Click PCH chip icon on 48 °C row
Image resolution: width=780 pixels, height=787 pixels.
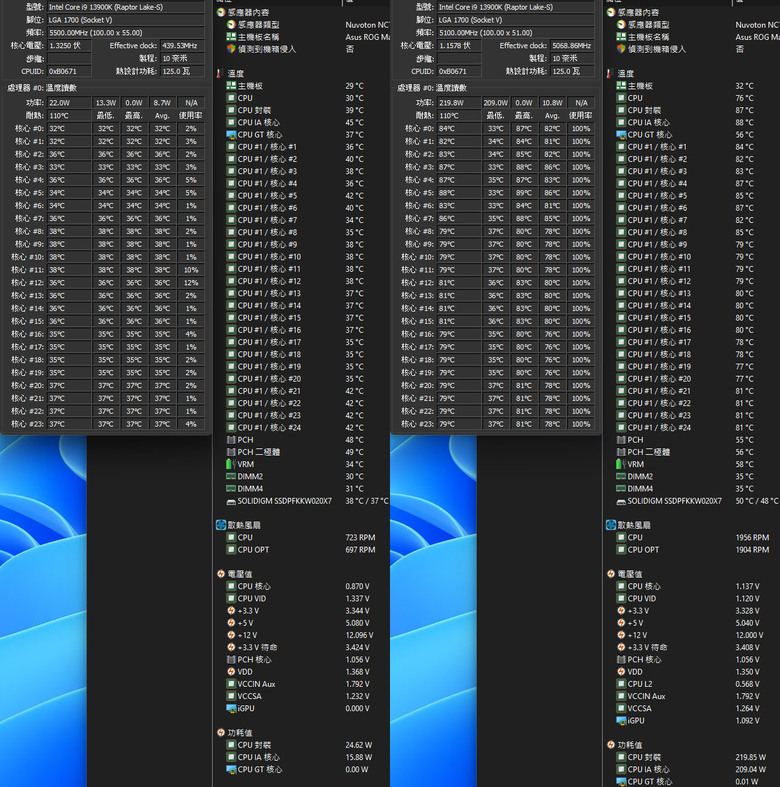click(231, 440)
